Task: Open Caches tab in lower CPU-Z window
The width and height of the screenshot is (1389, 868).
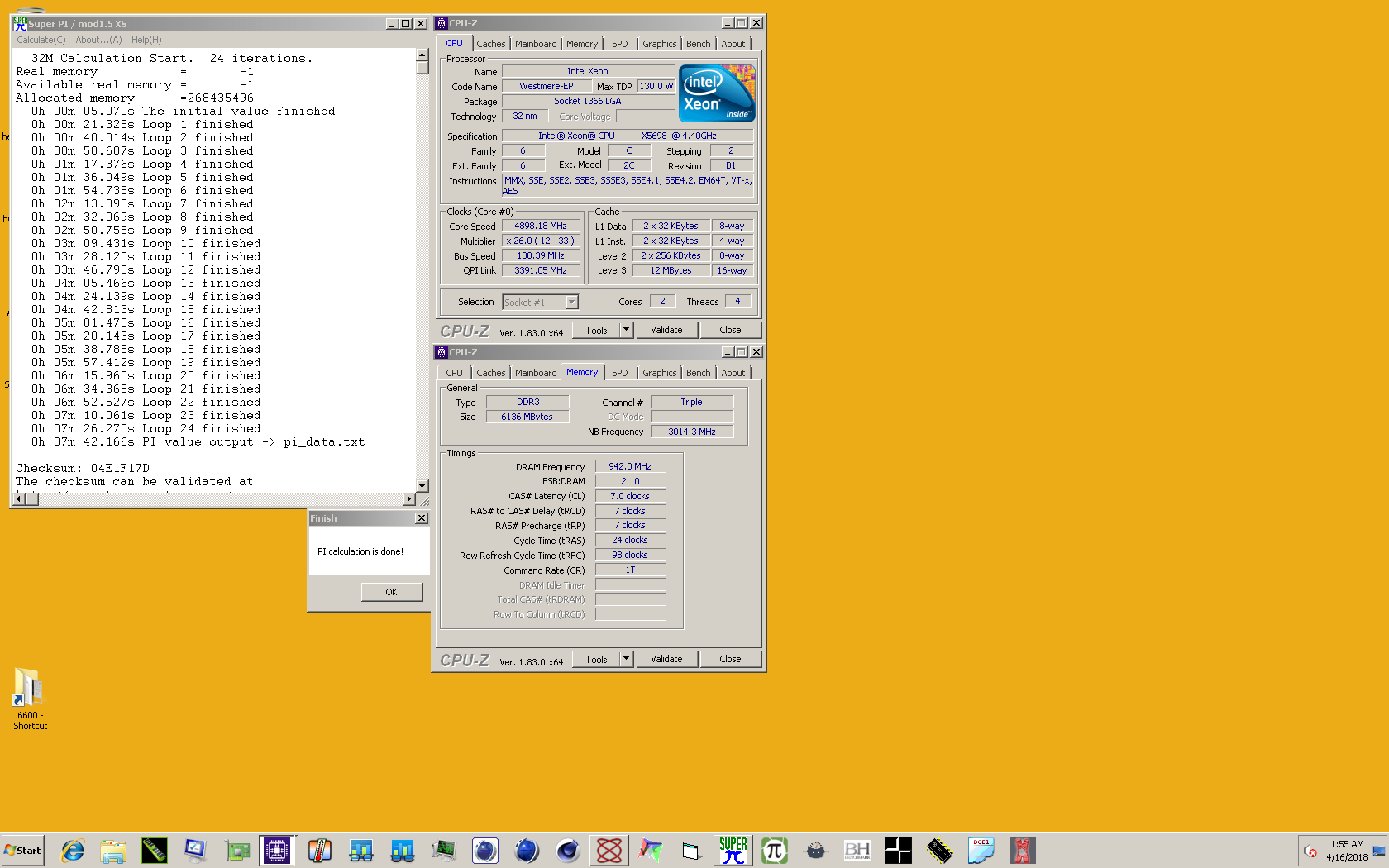Action: [490, 373]
